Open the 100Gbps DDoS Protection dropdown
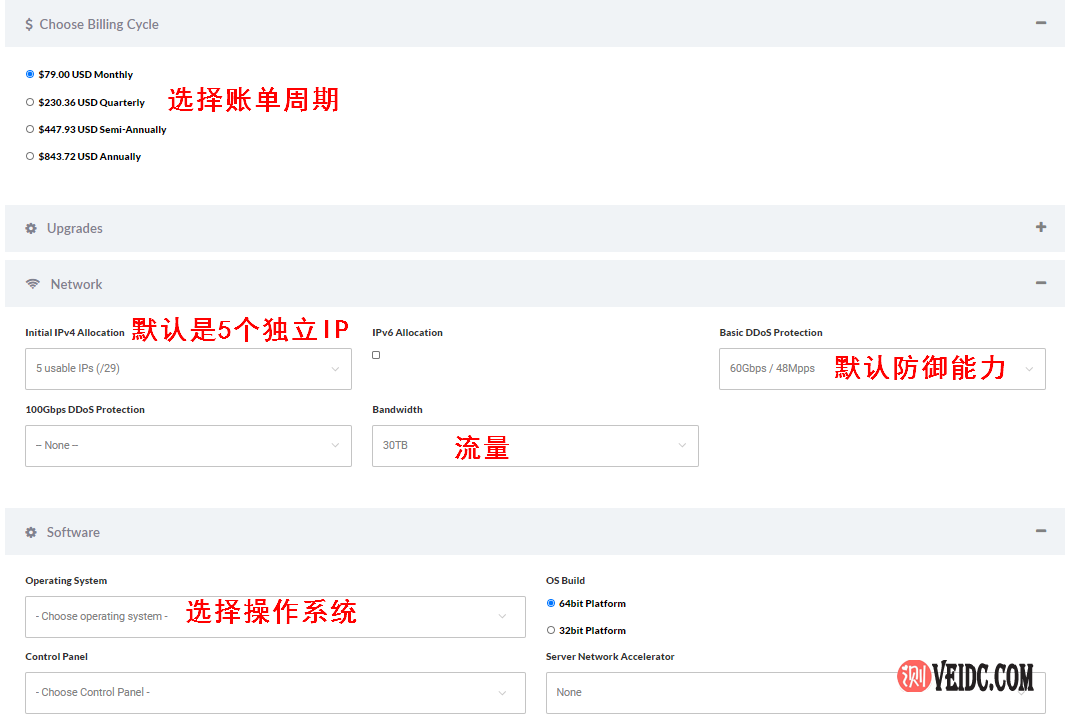The width and height of the screenshot is (1065, 722). click(188, 446)
